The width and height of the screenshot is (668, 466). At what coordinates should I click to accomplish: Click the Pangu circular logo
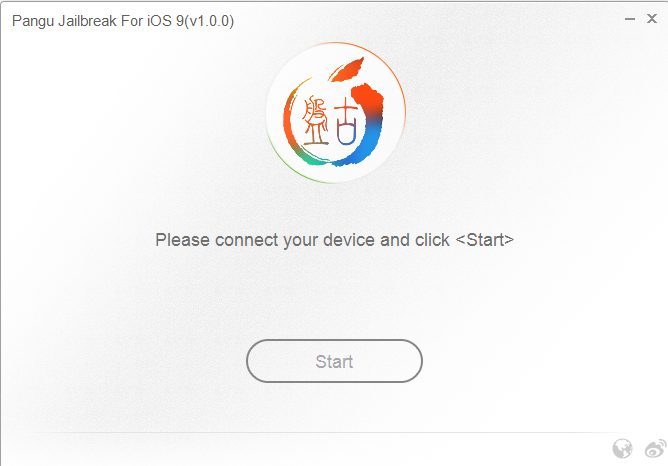pyautogui.click(x=335, y=116)
